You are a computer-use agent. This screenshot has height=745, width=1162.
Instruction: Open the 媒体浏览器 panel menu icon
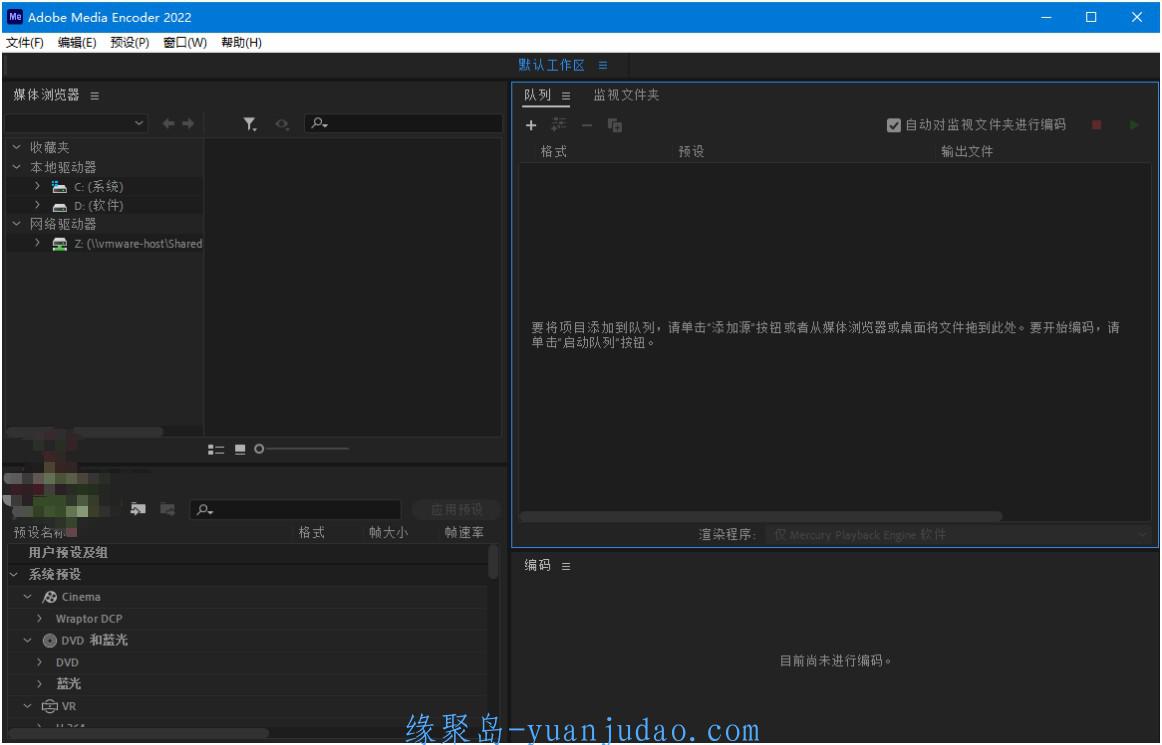tap(94, 96)
